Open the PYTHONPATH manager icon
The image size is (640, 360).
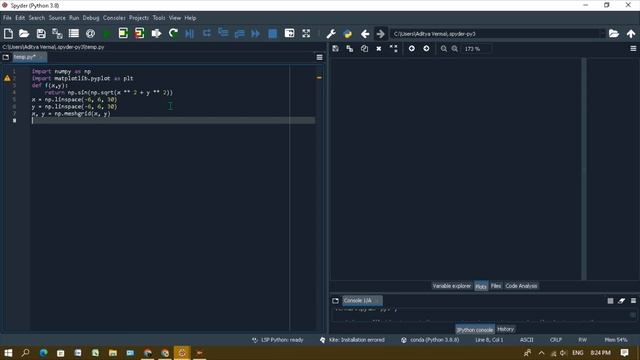coord(348,33)
